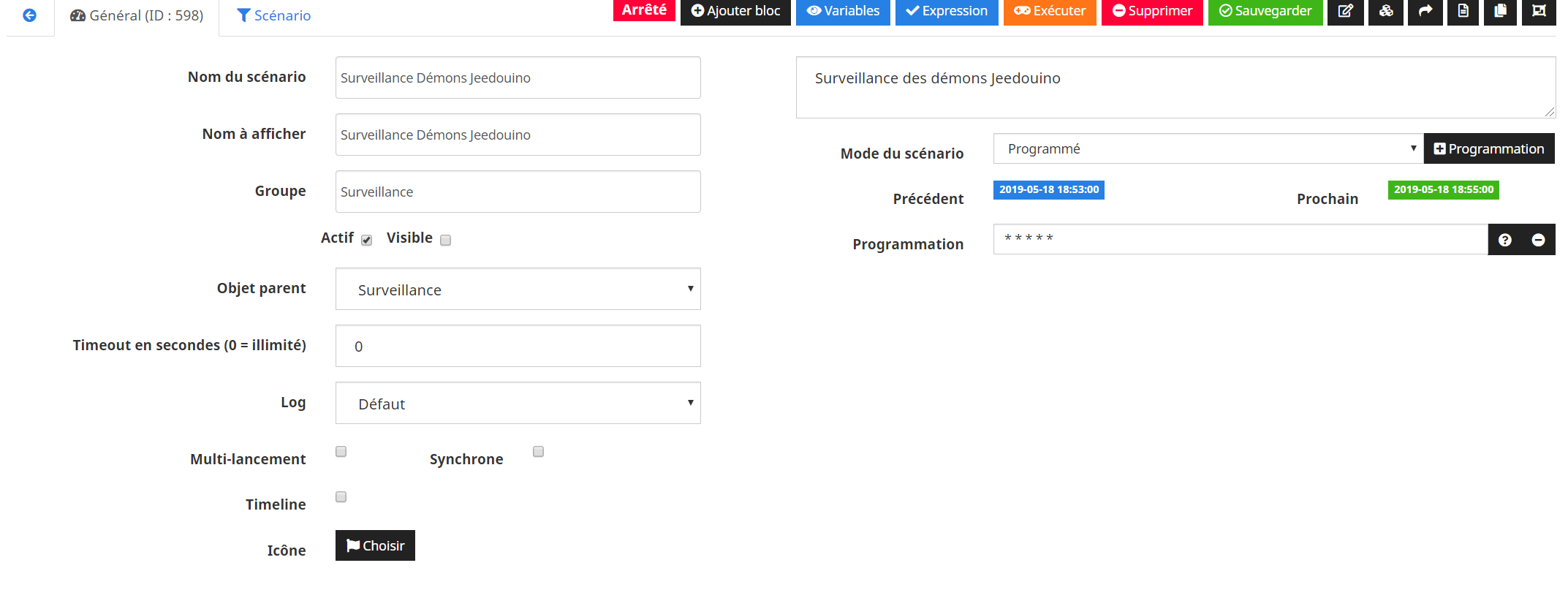The image size is (1568, 590).
Task: Click the Prochain date 2019-05-18 18:55:00
Action: click(x=1444, y=189)
